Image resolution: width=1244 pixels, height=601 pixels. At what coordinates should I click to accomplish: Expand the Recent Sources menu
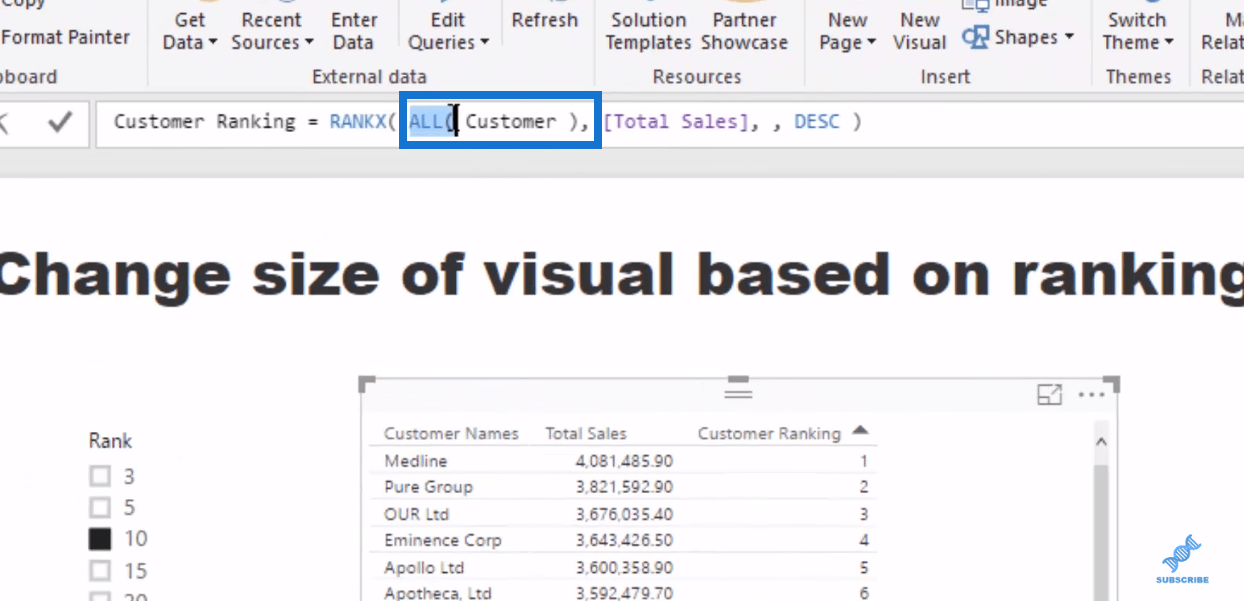pyautogui.click(x=272, y=31)
